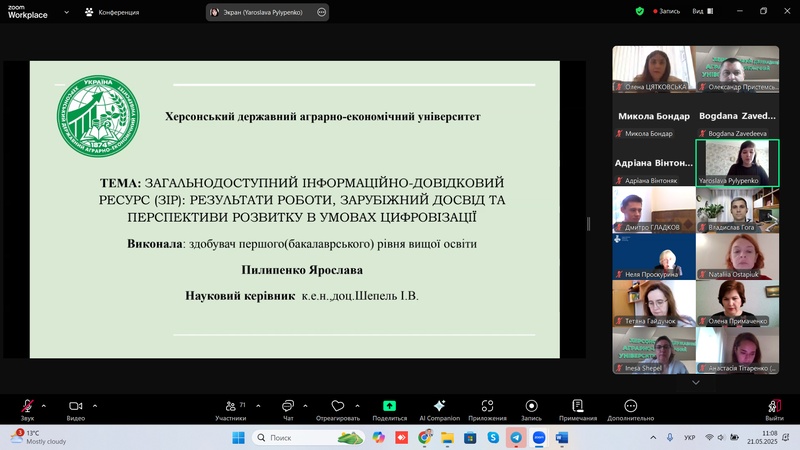
Task: Open File Explorer from the taskbar
Action: tap(447, 438)
